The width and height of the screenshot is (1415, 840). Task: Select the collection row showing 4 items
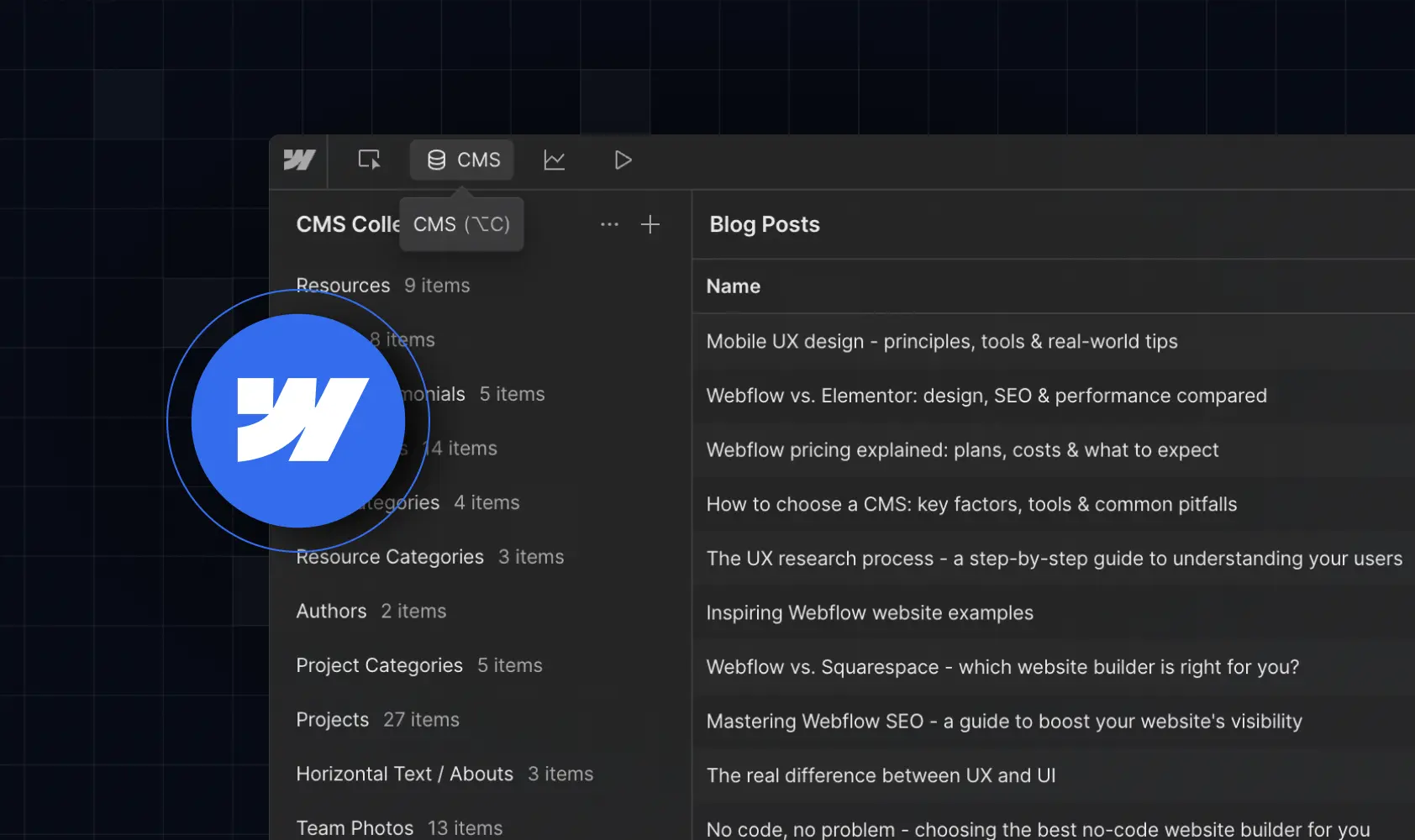(x=481, y=502)
